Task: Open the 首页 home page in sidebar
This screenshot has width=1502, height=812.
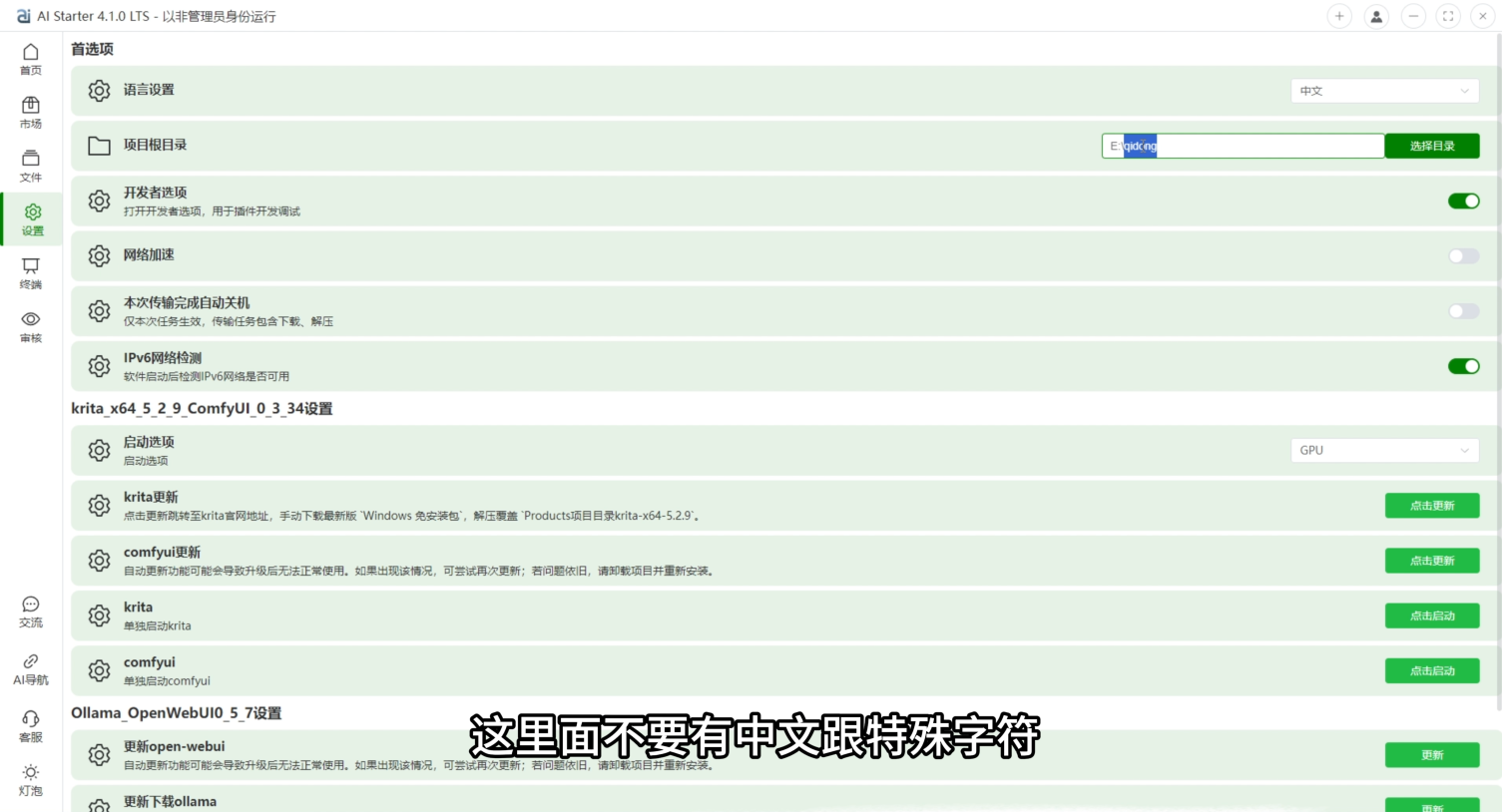Action: 31,59
